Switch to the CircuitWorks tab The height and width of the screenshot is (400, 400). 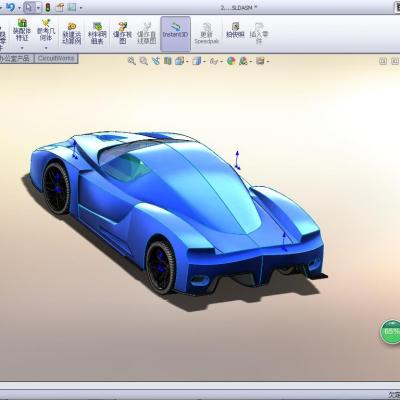[x=56, y=59]
